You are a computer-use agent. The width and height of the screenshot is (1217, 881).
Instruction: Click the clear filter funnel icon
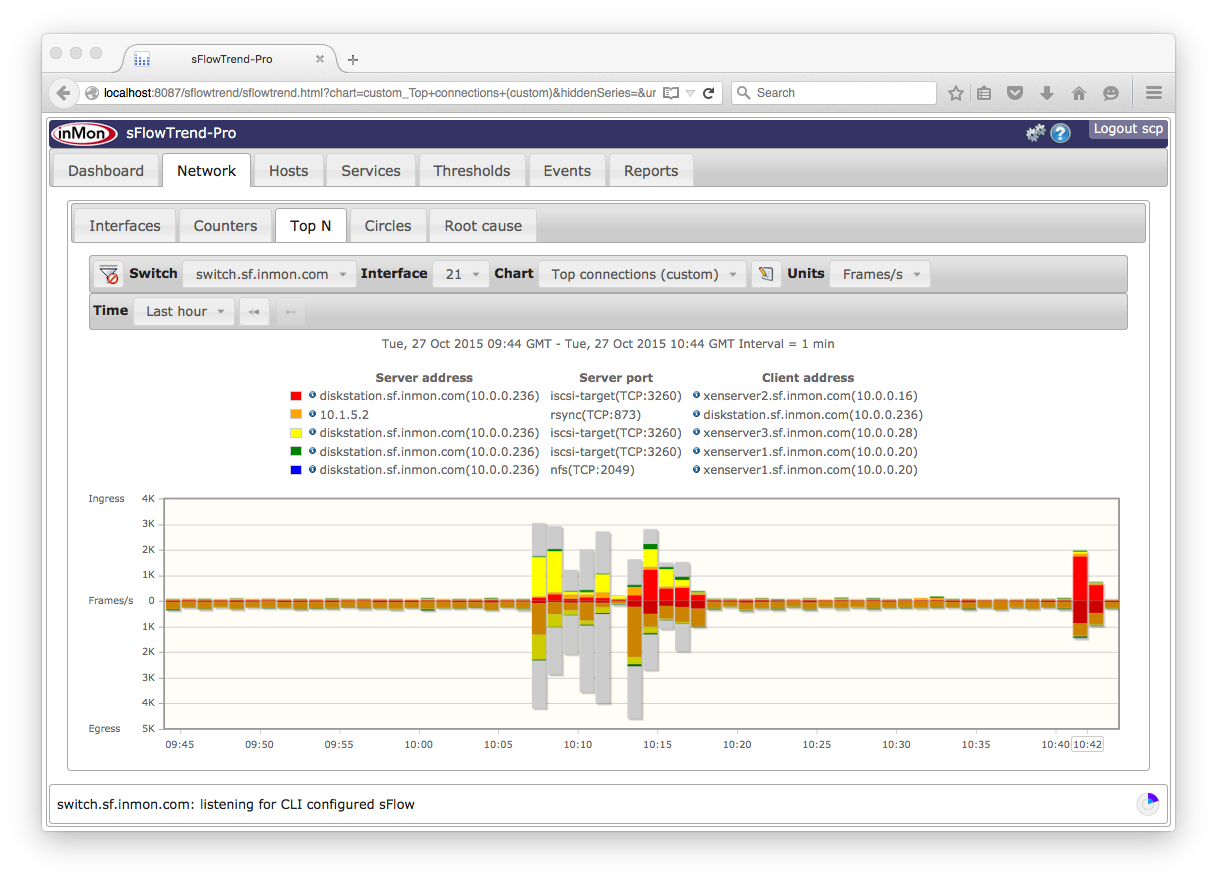[108, 274]
